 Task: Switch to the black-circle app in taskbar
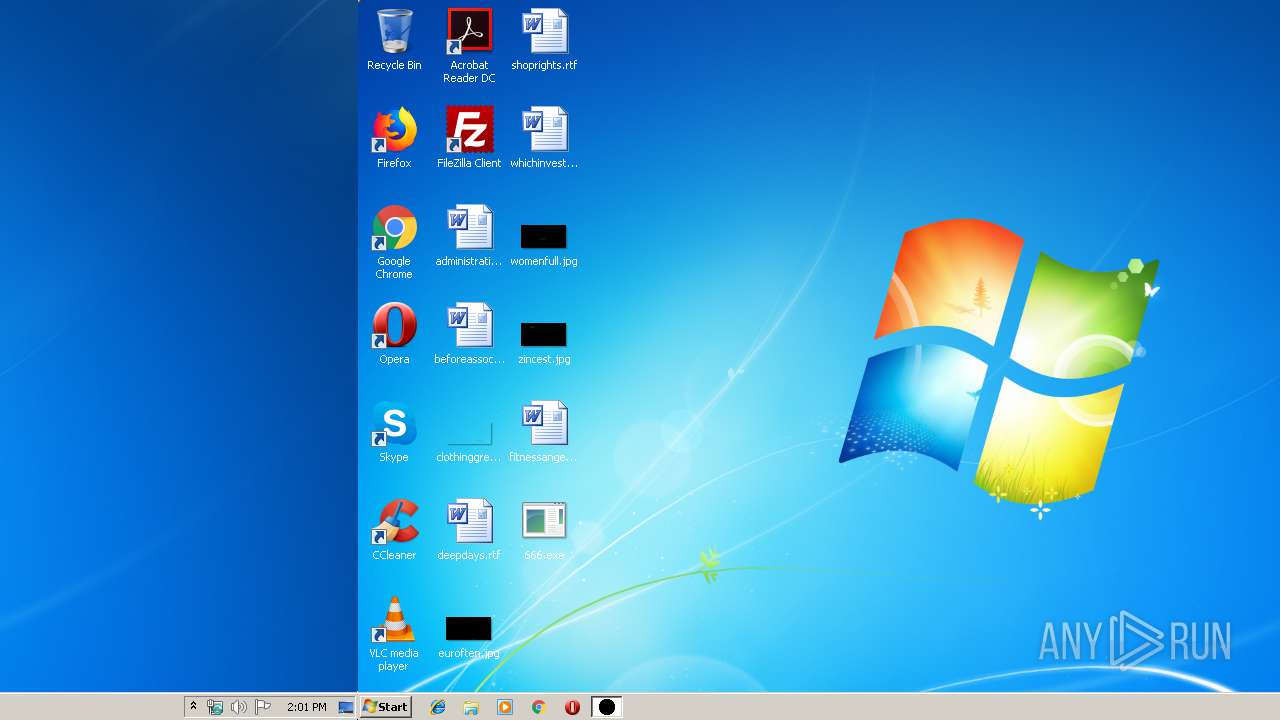pyautogui.click(x=607, y=707)
